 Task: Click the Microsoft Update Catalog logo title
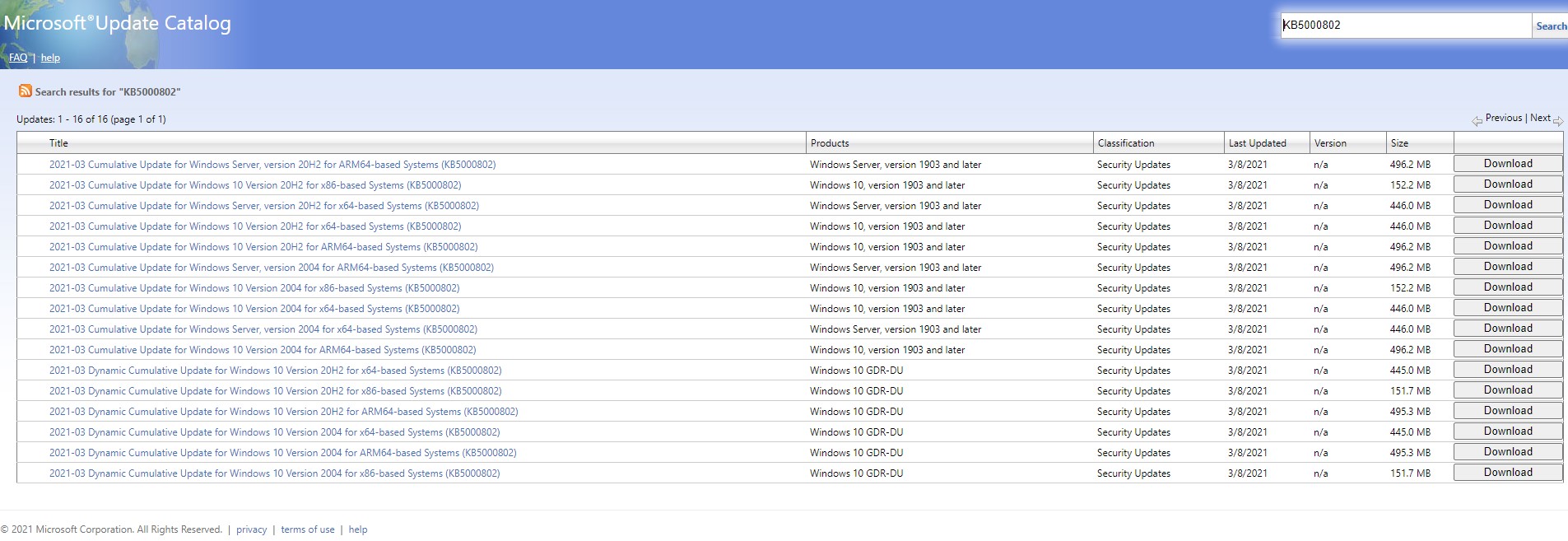117,23
